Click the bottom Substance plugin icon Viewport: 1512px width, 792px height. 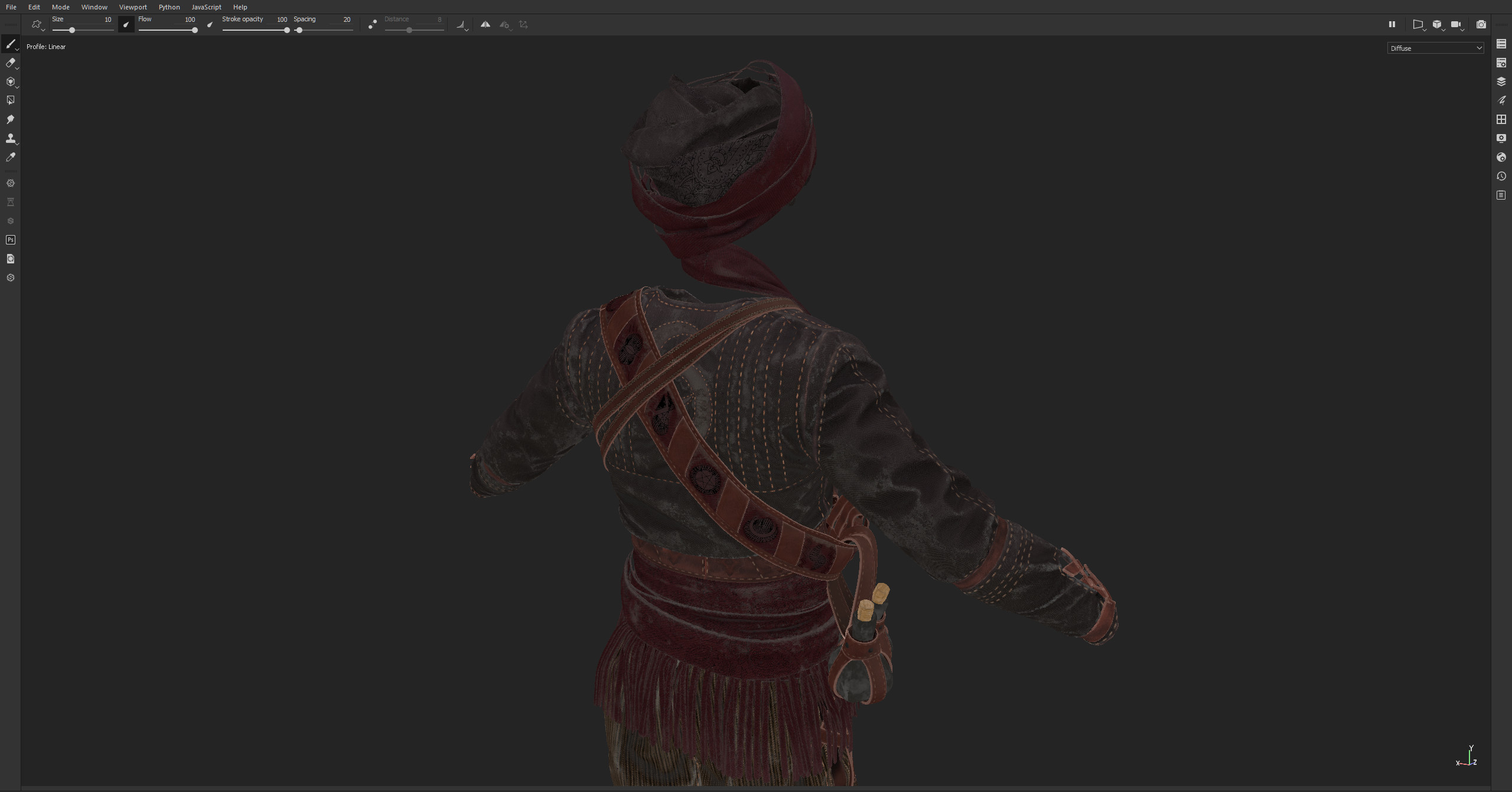click(x=10, y=278)
